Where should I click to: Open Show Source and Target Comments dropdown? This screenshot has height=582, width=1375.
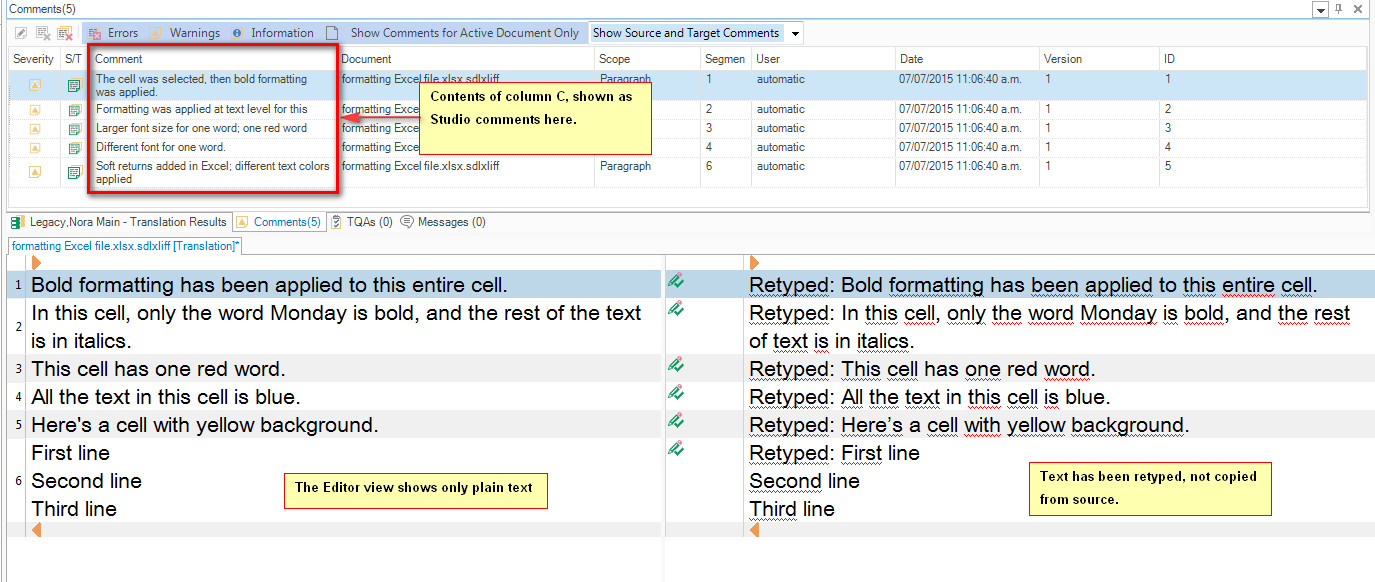coord(796,33)
